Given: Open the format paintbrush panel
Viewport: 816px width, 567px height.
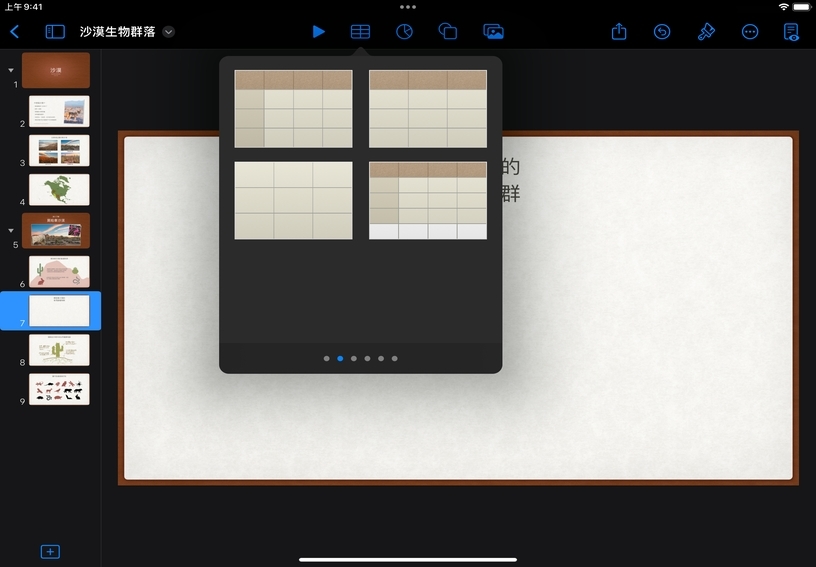Looking at the screenshot, I should (706, 32).
